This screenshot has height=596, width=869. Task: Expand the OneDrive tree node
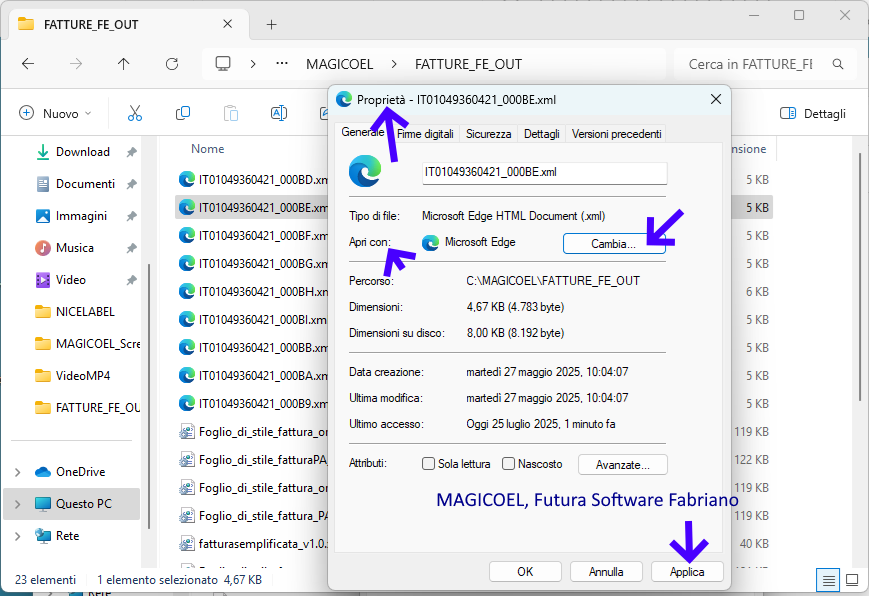click(x=18, y=472)
